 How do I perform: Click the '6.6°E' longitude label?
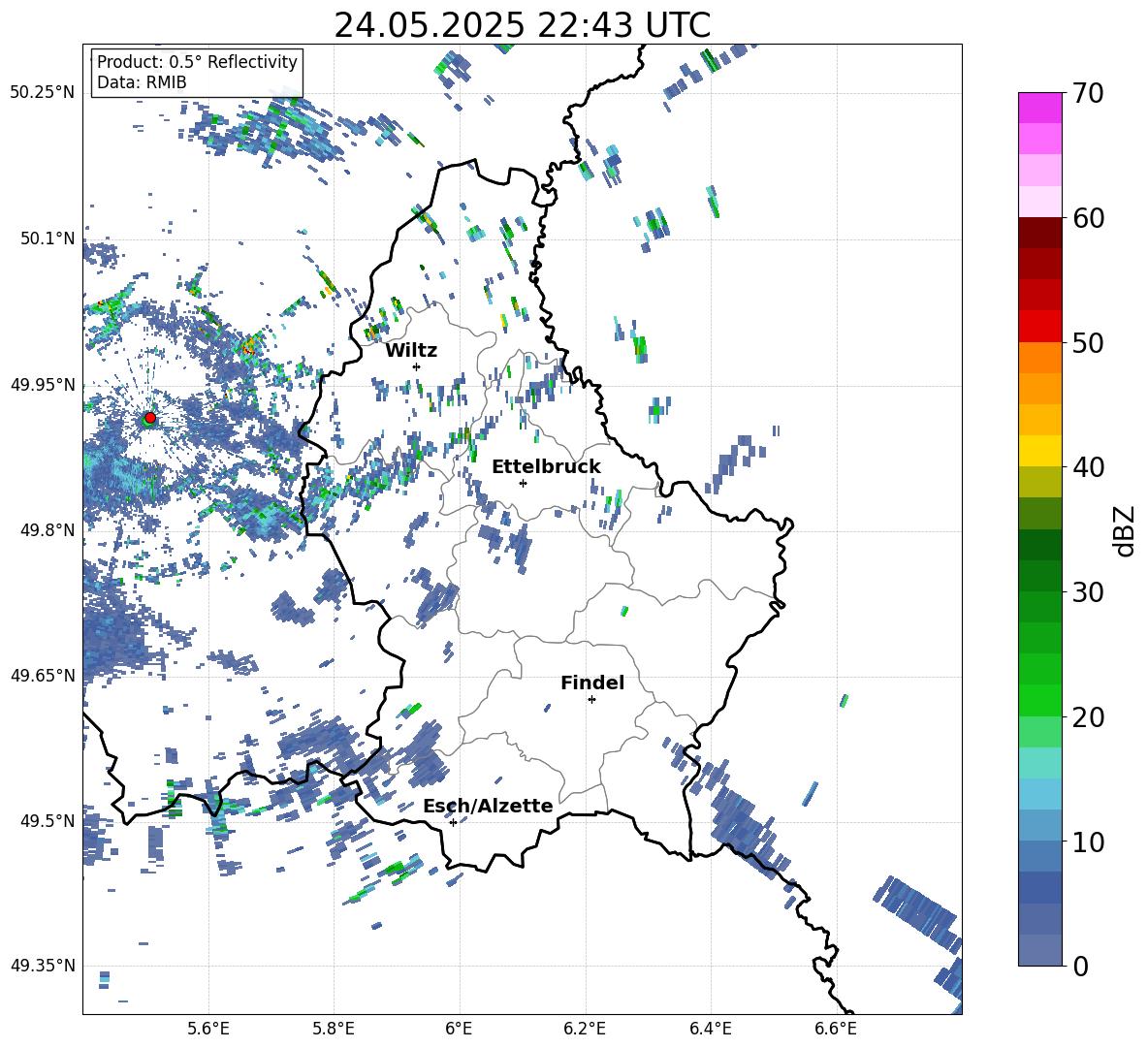(836, 1029)
